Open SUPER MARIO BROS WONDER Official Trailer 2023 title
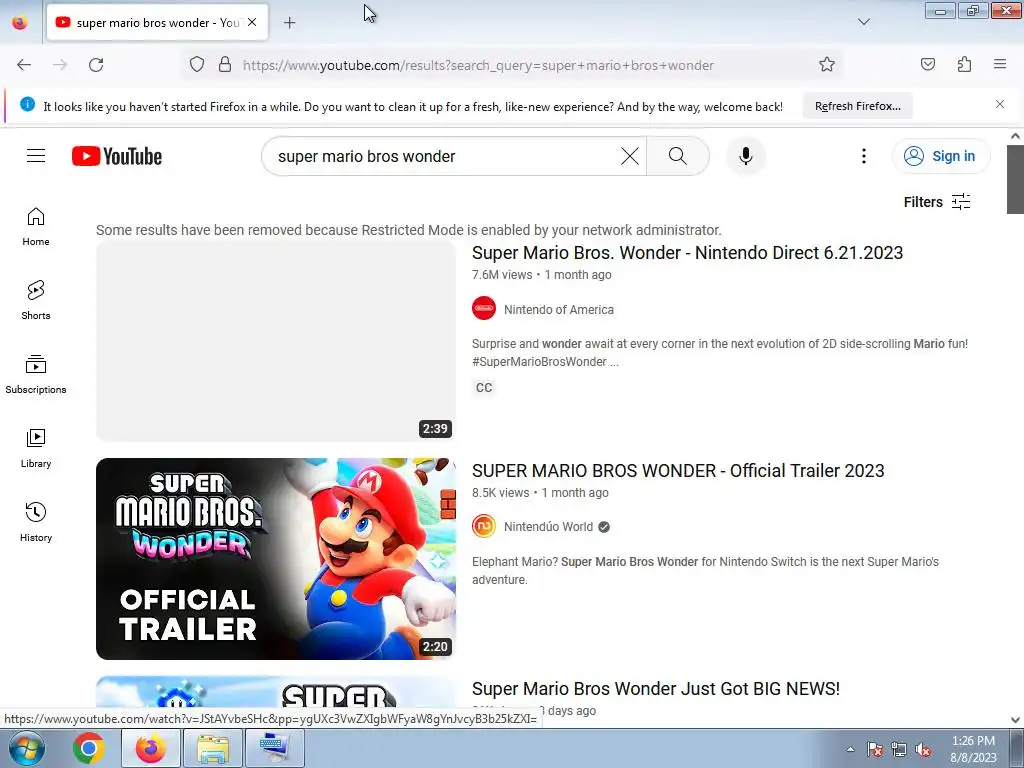Screen dimensions: 1024x768 (x=678, y=471)
